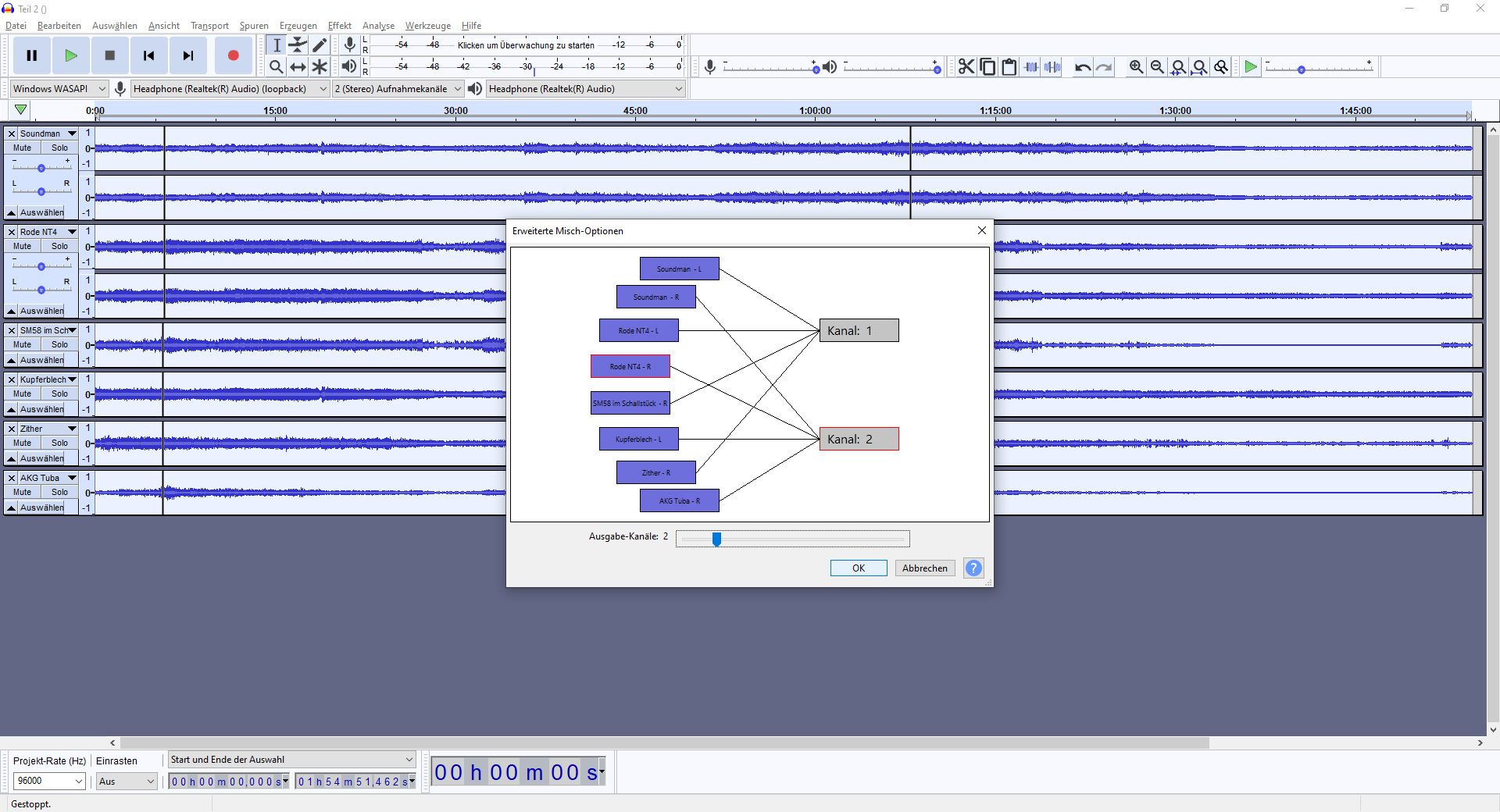The width and height of the screenshot is (1500, 812).
Task: Solo the Rode NT4 track
Action: pos(59,246)
